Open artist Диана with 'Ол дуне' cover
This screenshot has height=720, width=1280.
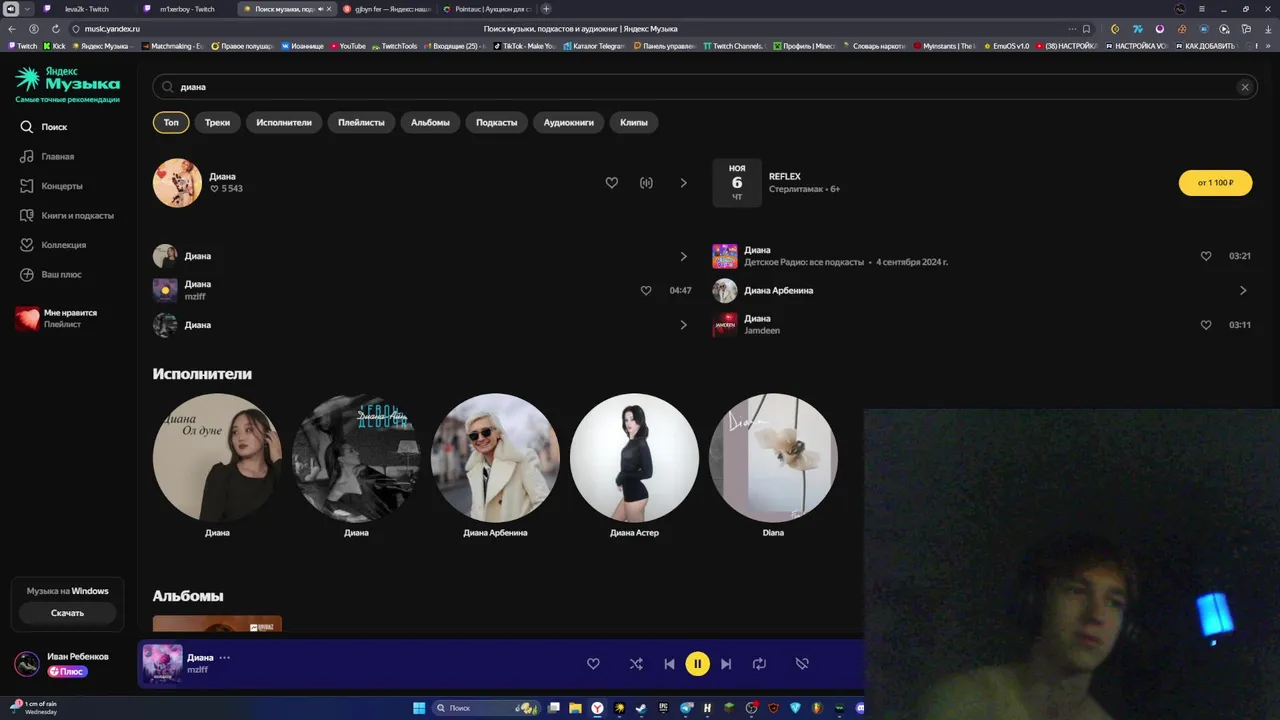pyautogui.click(x=217, y=457)
